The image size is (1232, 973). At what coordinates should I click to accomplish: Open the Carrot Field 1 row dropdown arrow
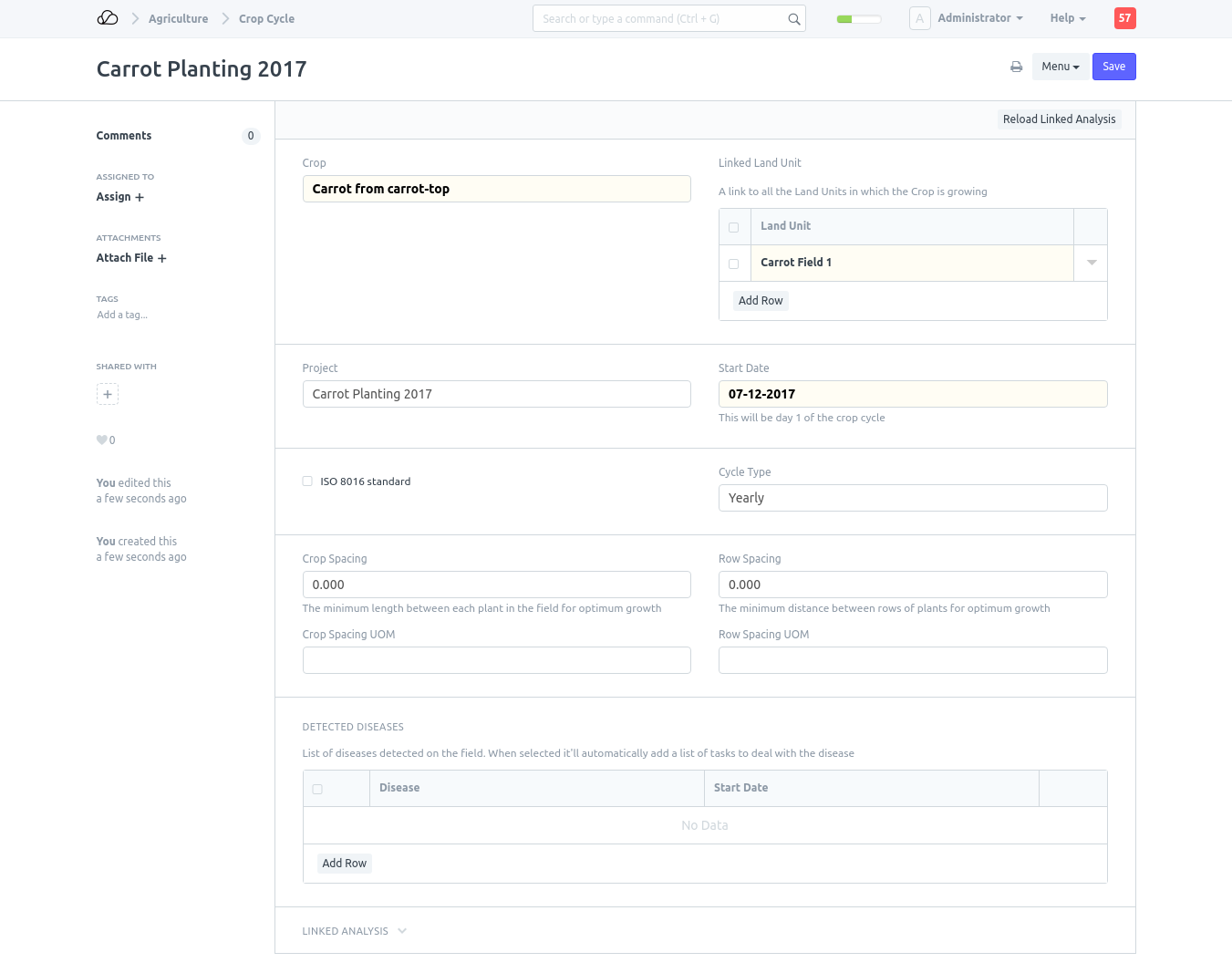[x=1091, y=263]
